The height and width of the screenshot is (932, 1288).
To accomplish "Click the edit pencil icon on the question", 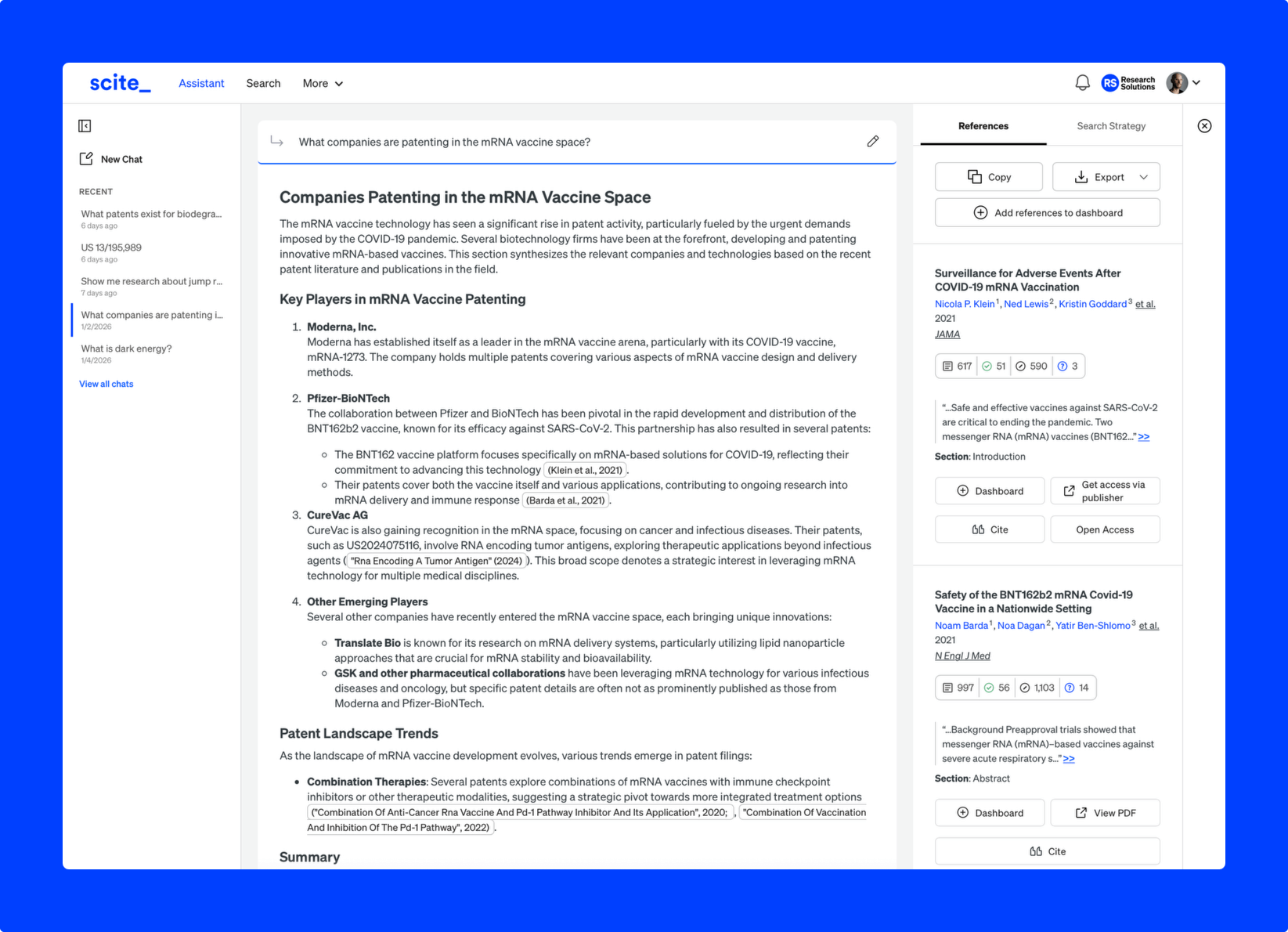I will click(872, 142).
